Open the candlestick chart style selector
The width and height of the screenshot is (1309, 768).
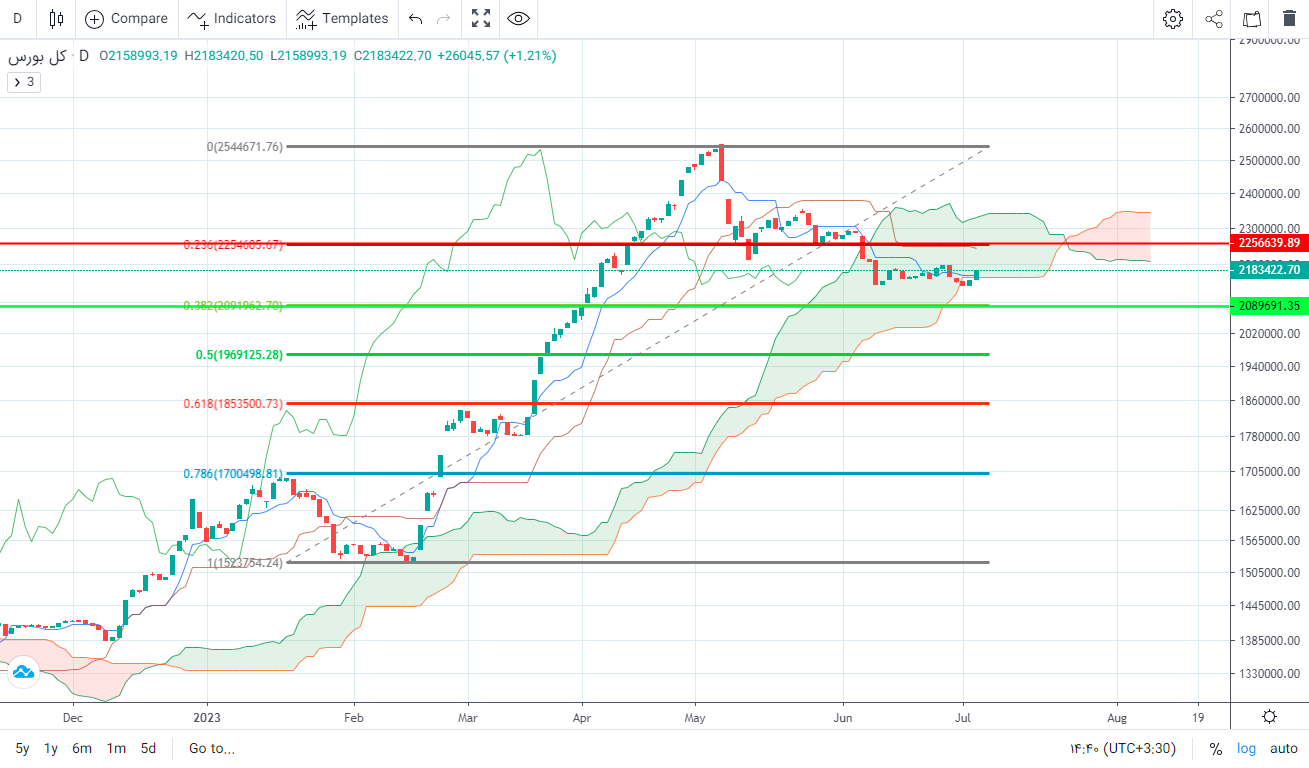(56, 18)
